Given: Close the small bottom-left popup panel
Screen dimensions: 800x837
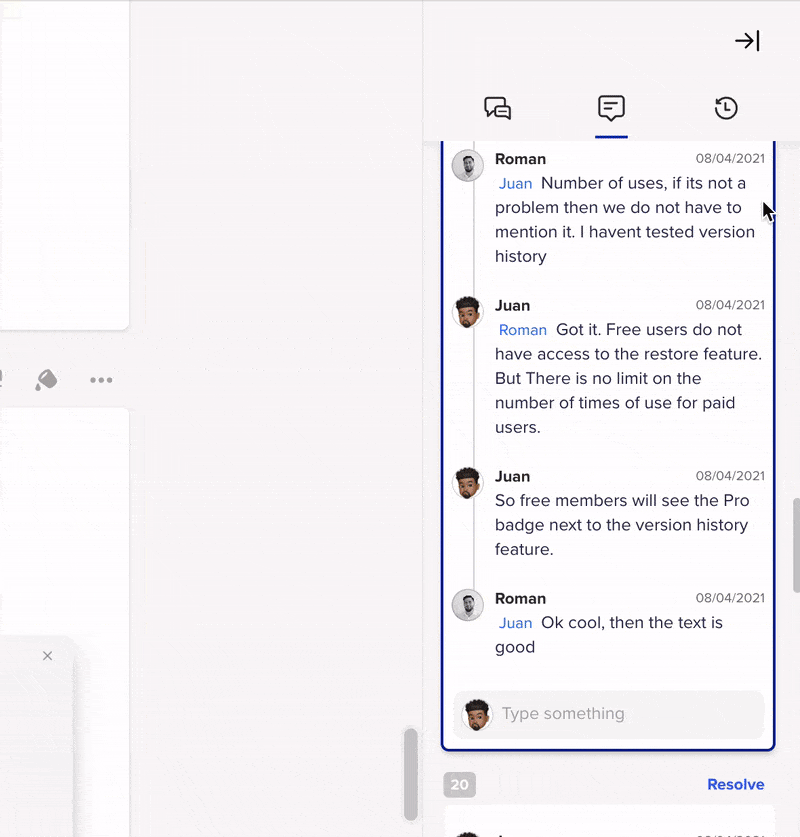Looking at the screenshot, I should (47, 656).
